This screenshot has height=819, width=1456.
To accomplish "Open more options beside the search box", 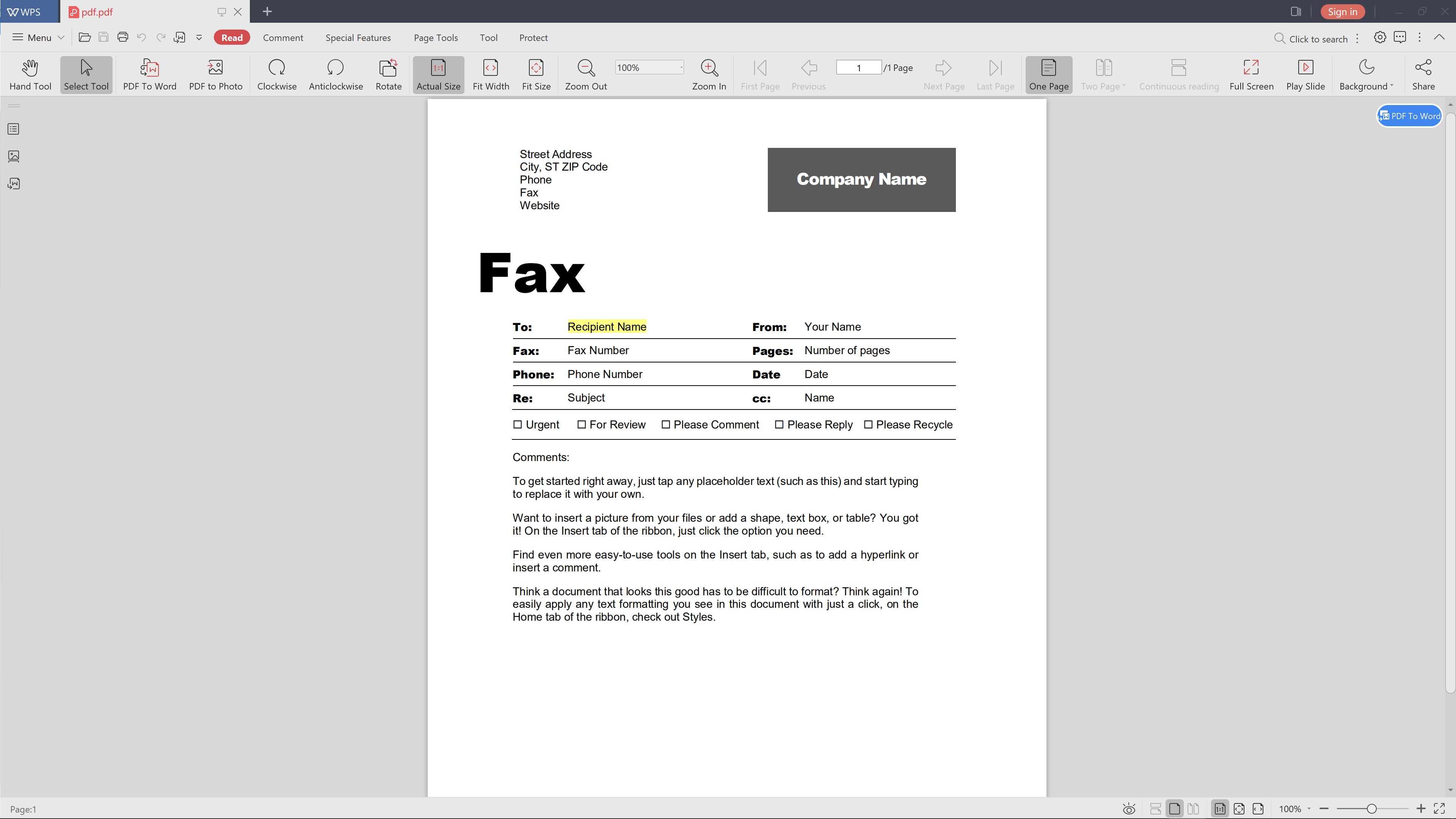I will [1357, 38].
